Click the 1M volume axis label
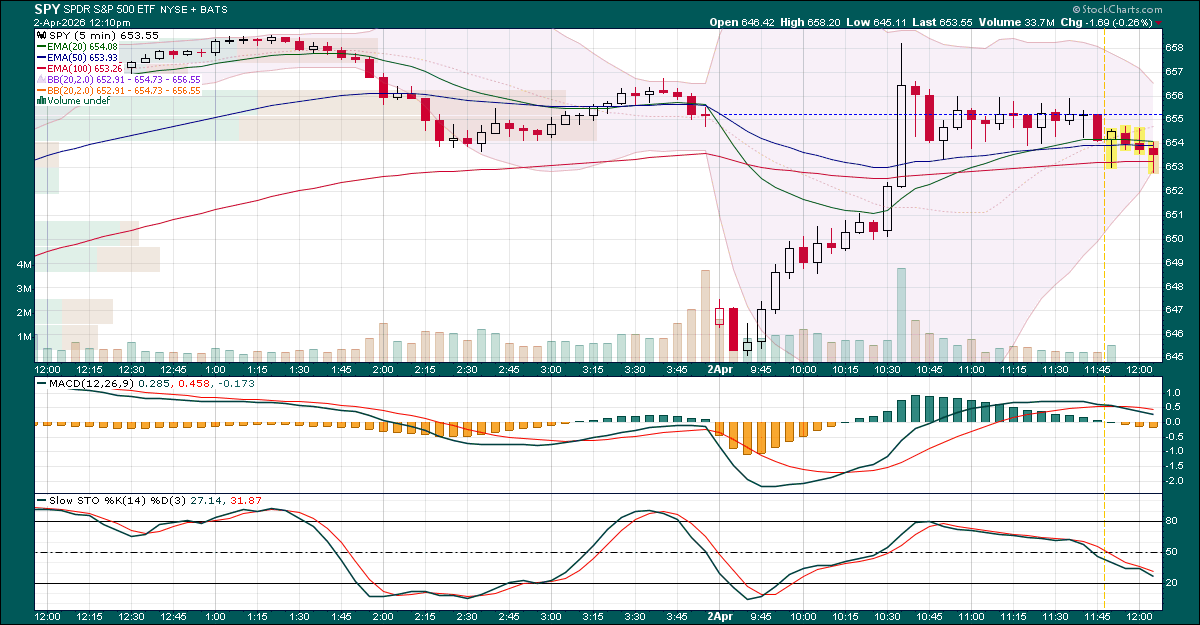The image size is (1200, 625). pos(26,337)
